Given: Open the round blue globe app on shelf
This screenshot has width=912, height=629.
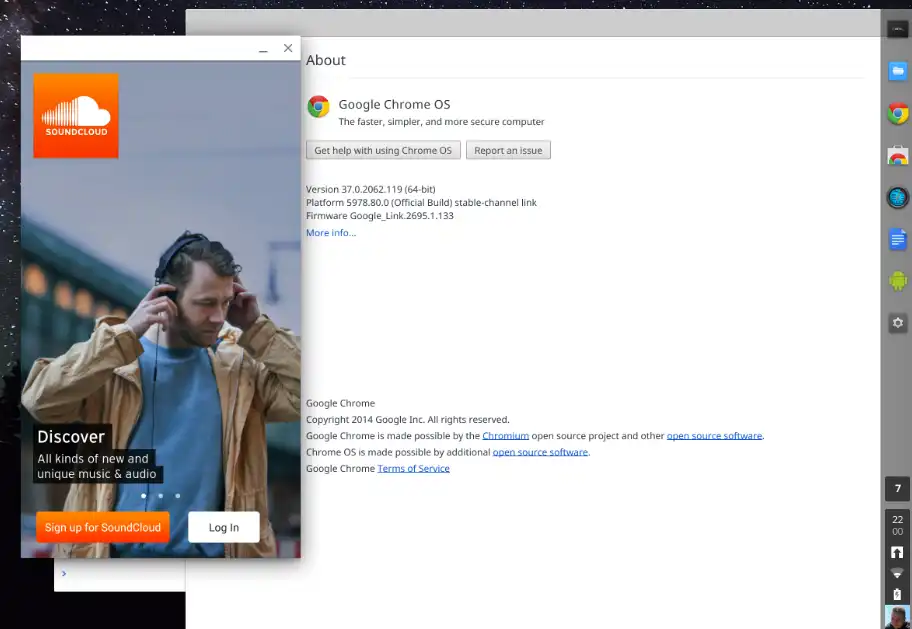Looking at the screenshot, I should 897,197.
